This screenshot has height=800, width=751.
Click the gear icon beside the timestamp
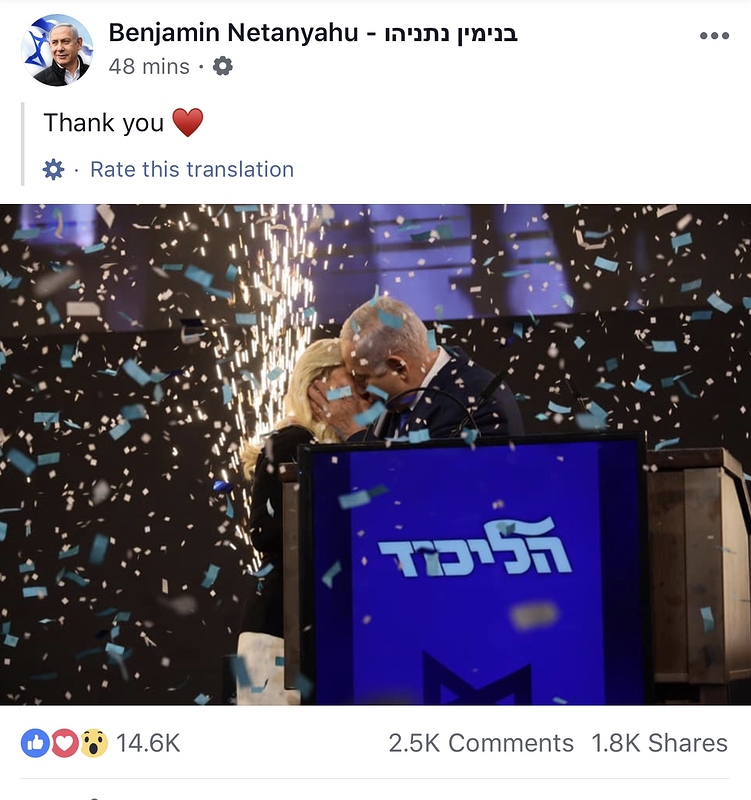tap(222, 66)
